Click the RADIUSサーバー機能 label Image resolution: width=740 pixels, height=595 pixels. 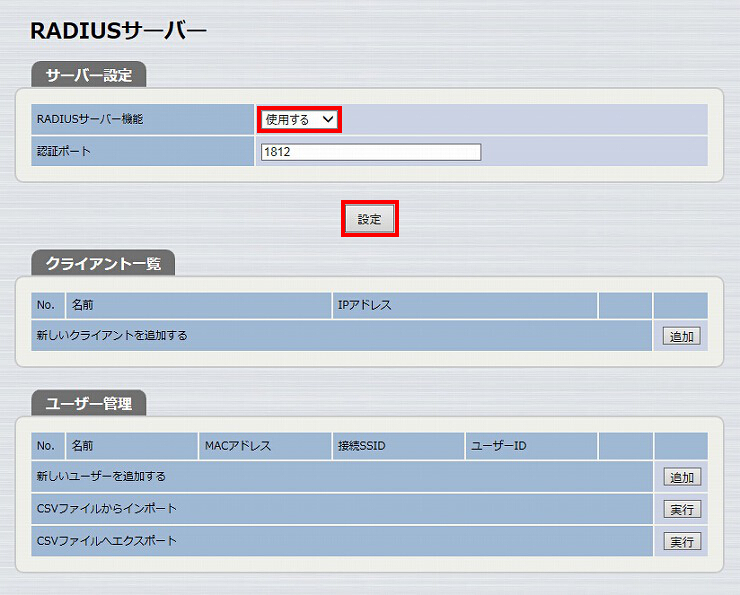90,119
